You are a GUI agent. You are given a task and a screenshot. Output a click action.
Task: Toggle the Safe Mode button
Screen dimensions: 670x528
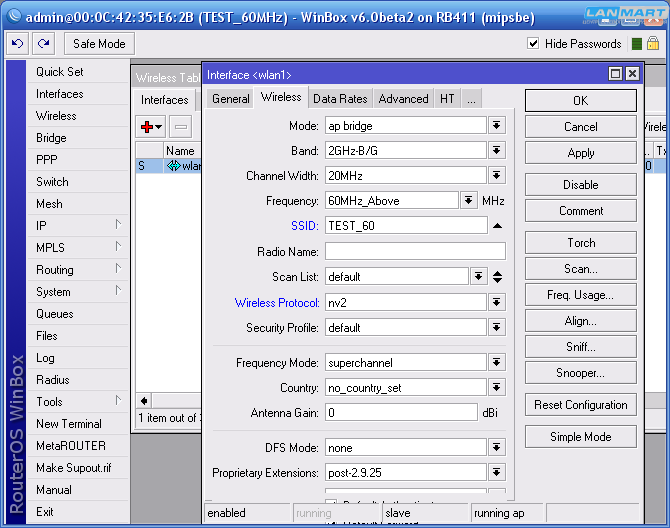[x=99, y=44]
